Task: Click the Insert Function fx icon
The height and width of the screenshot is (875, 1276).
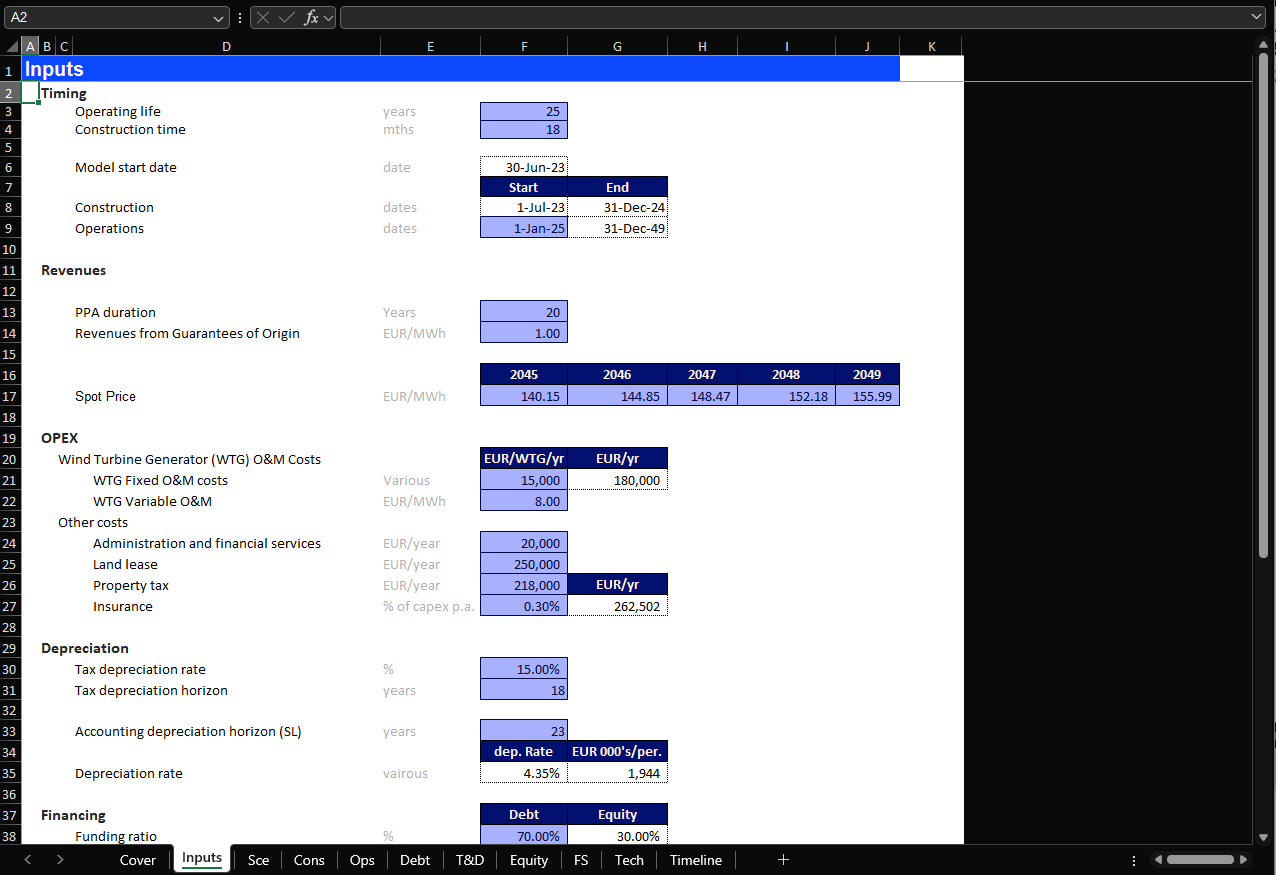Action: 311,18
